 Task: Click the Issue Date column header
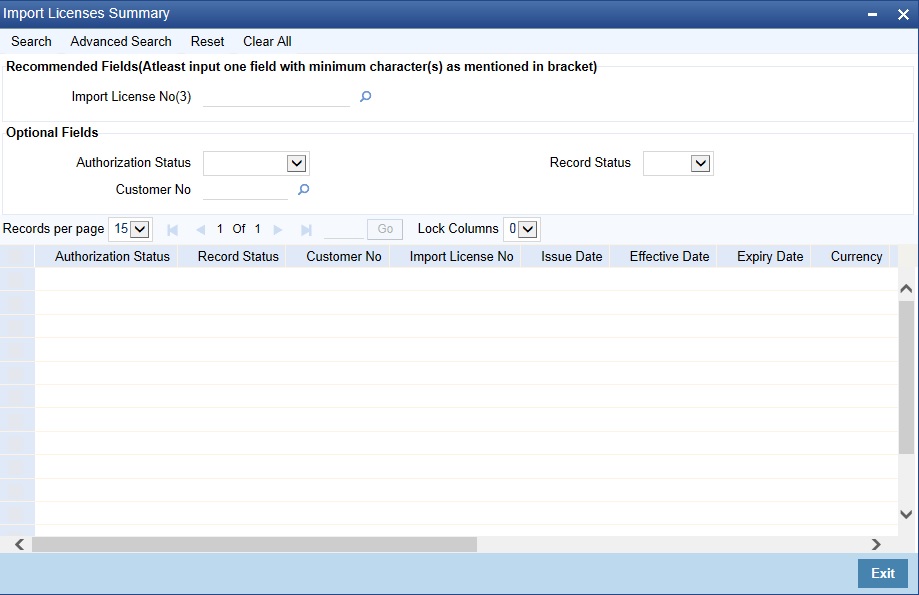coord(566,257)
